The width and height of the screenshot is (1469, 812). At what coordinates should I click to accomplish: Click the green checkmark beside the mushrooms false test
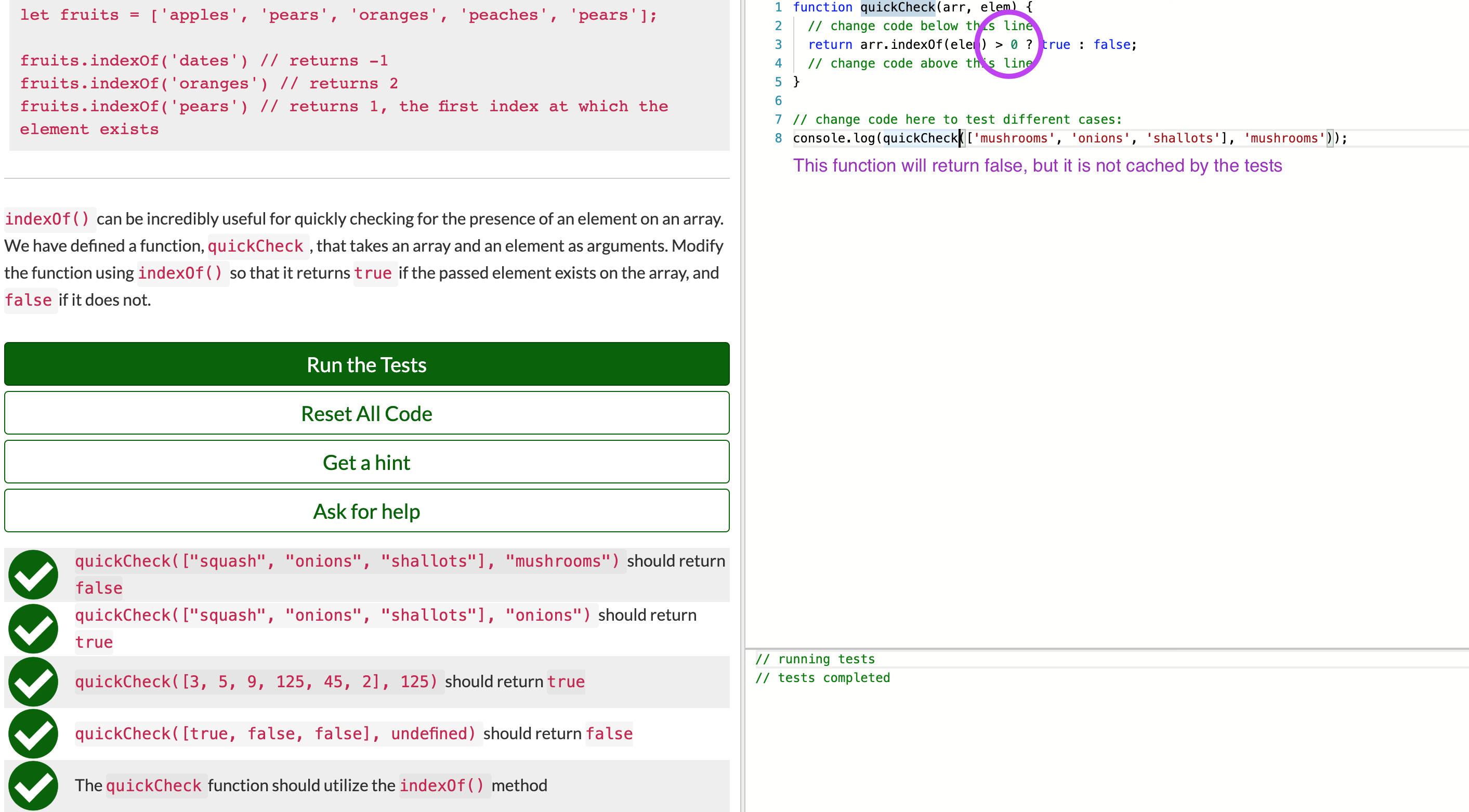click(x=33, y=574)
